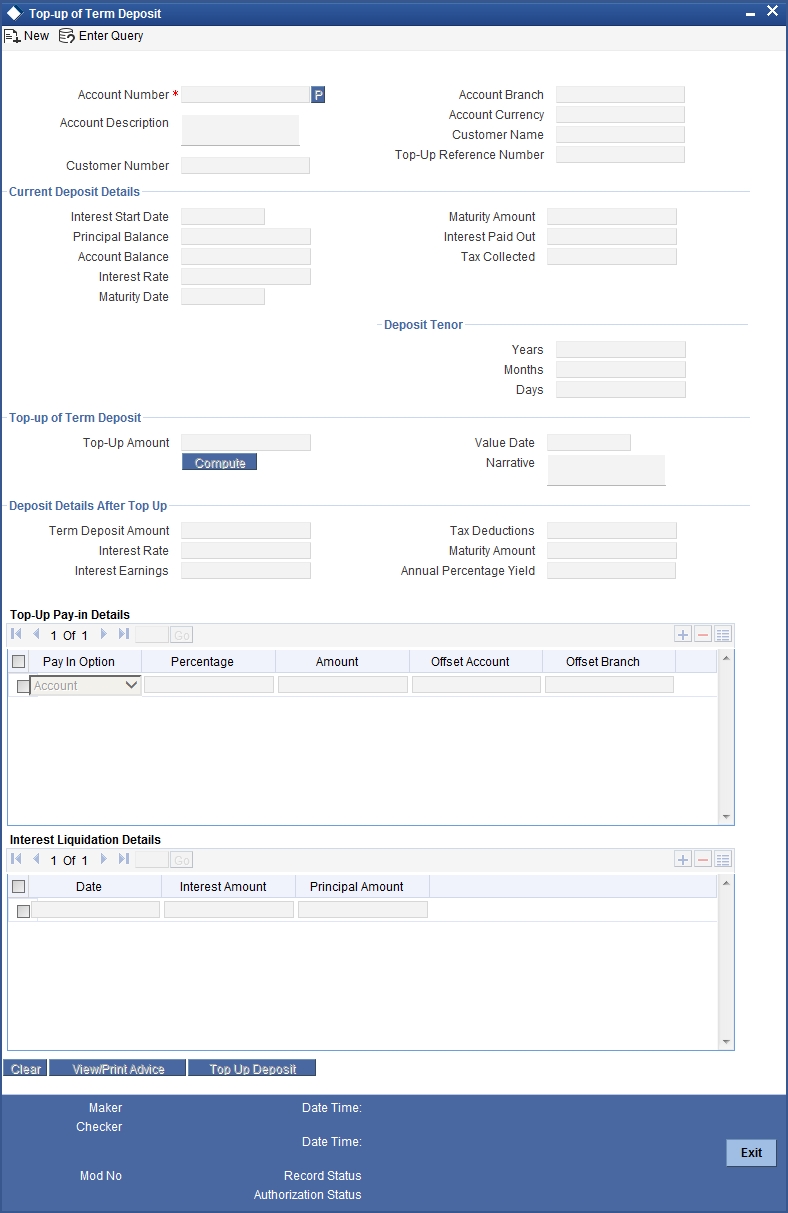Add row in Interest Liquidation Details
The image size is (788, 1213).
(x=683, y=859)
